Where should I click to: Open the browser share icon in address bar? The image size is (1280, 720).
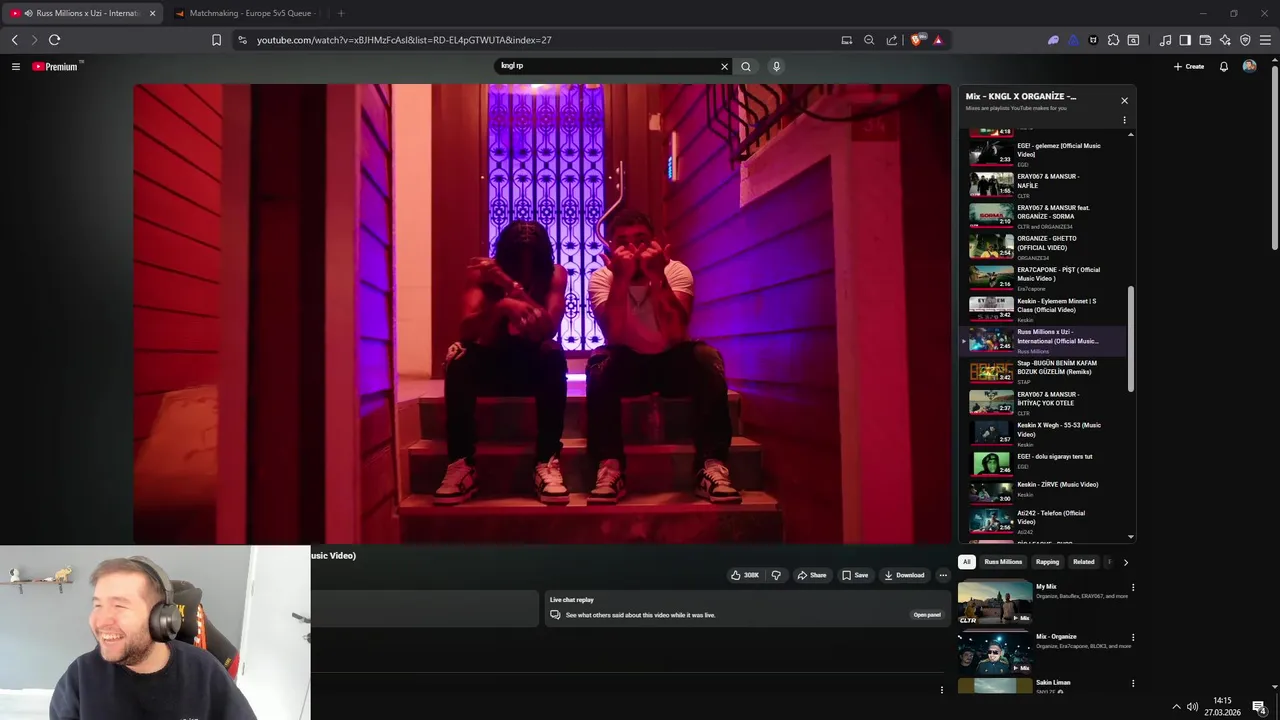(892, 40)
